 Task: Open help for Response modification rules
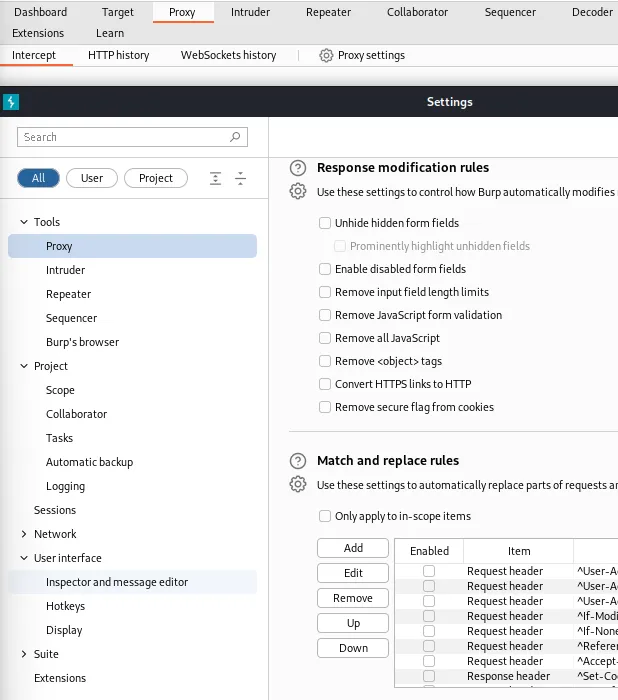[x=298, y=168]
